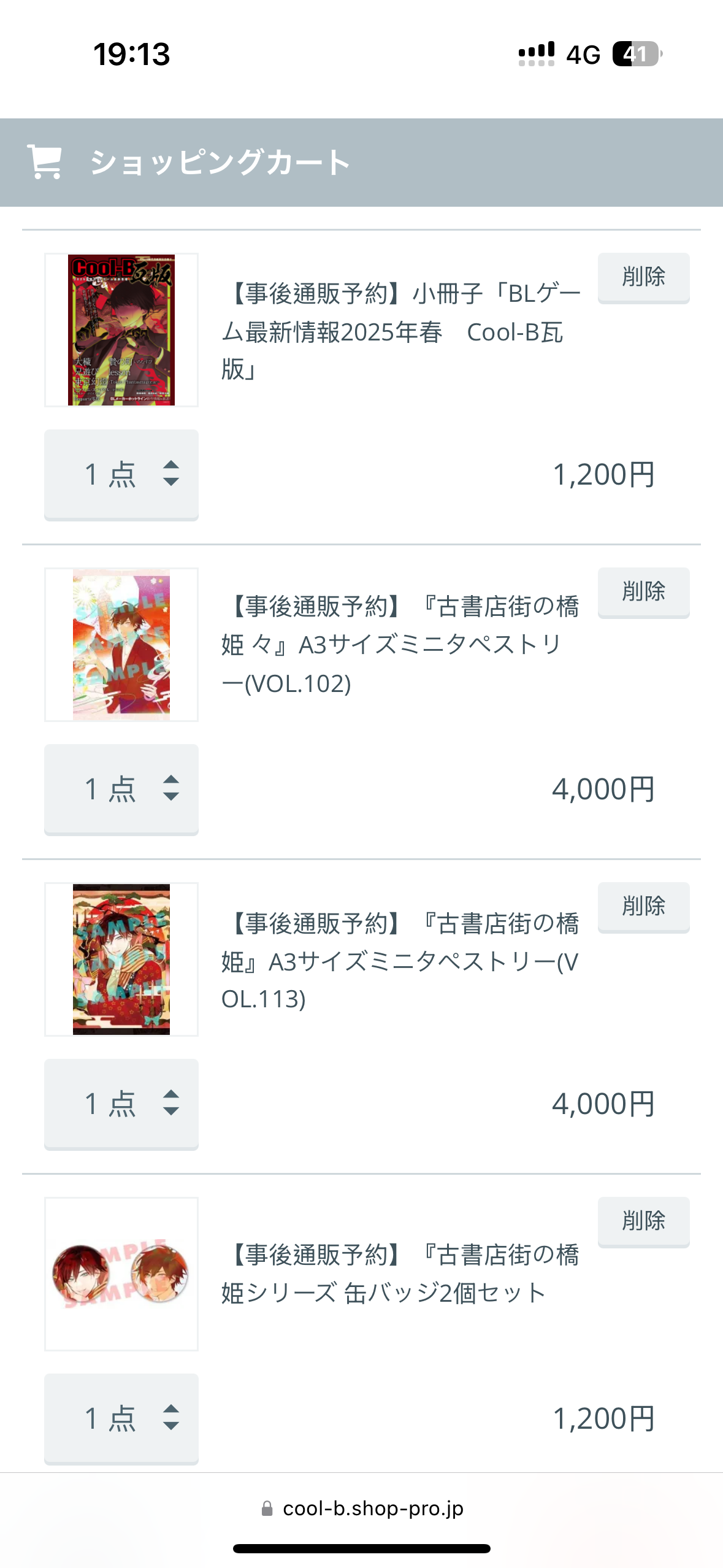This screenshot has height=1568, width=723.
Task: Open quantity dropdown for 缶バッジ2個セット
Action: (121, 1418)
